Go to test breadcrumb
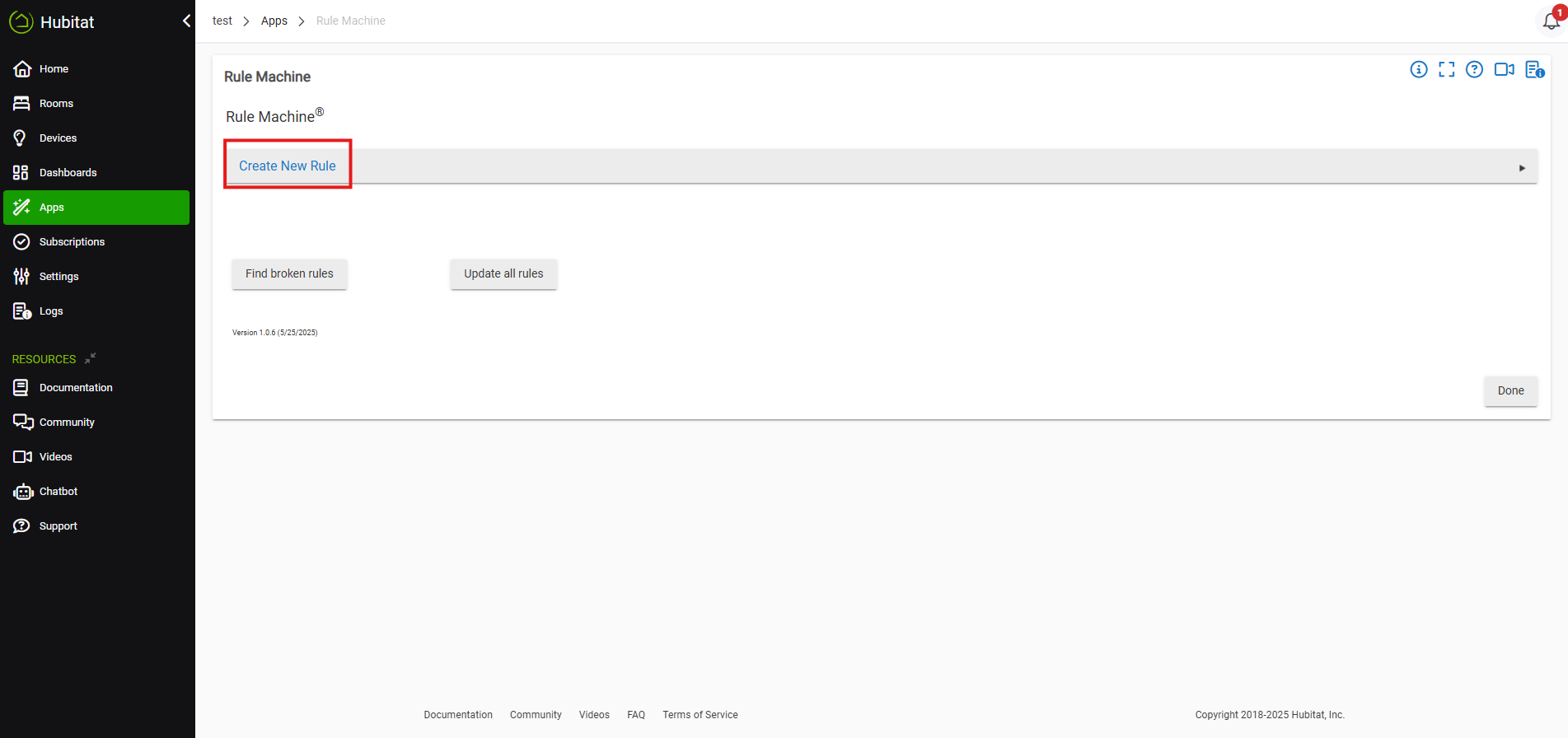This screenshot has width=1568, height=738. [x=222, y=21]
